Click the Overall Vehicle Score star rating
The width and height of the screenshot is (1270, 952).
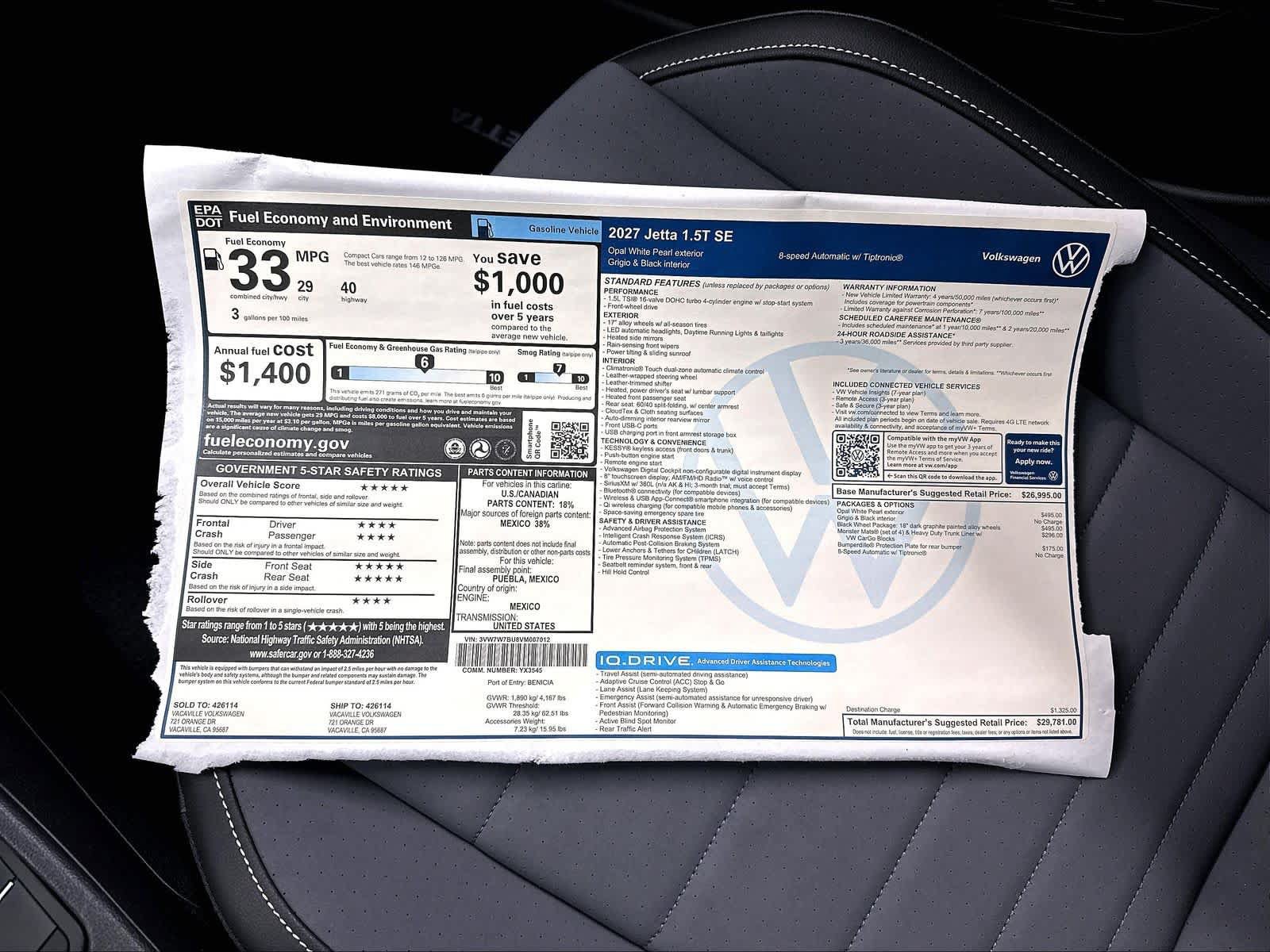click(384, 488)
